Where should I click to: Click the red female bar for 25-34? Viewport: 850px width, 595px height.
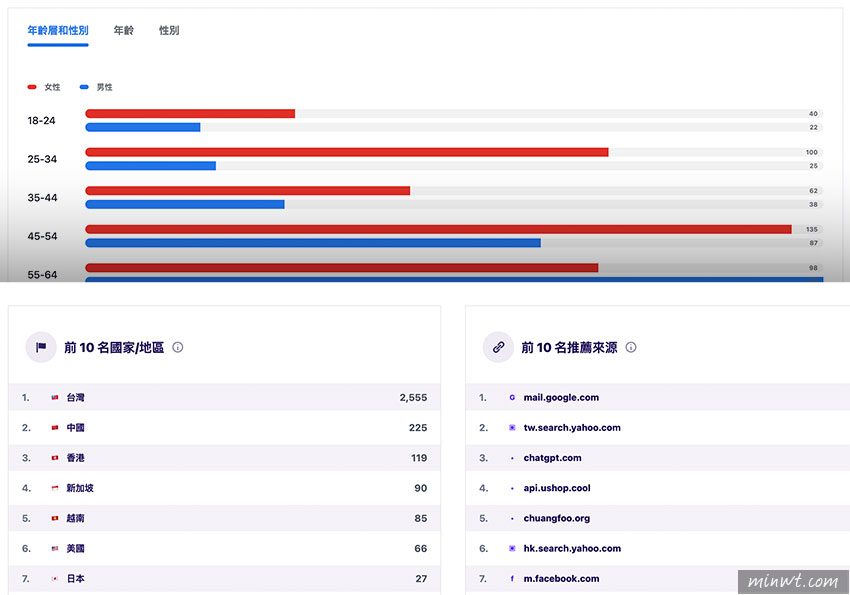(347, 152)
